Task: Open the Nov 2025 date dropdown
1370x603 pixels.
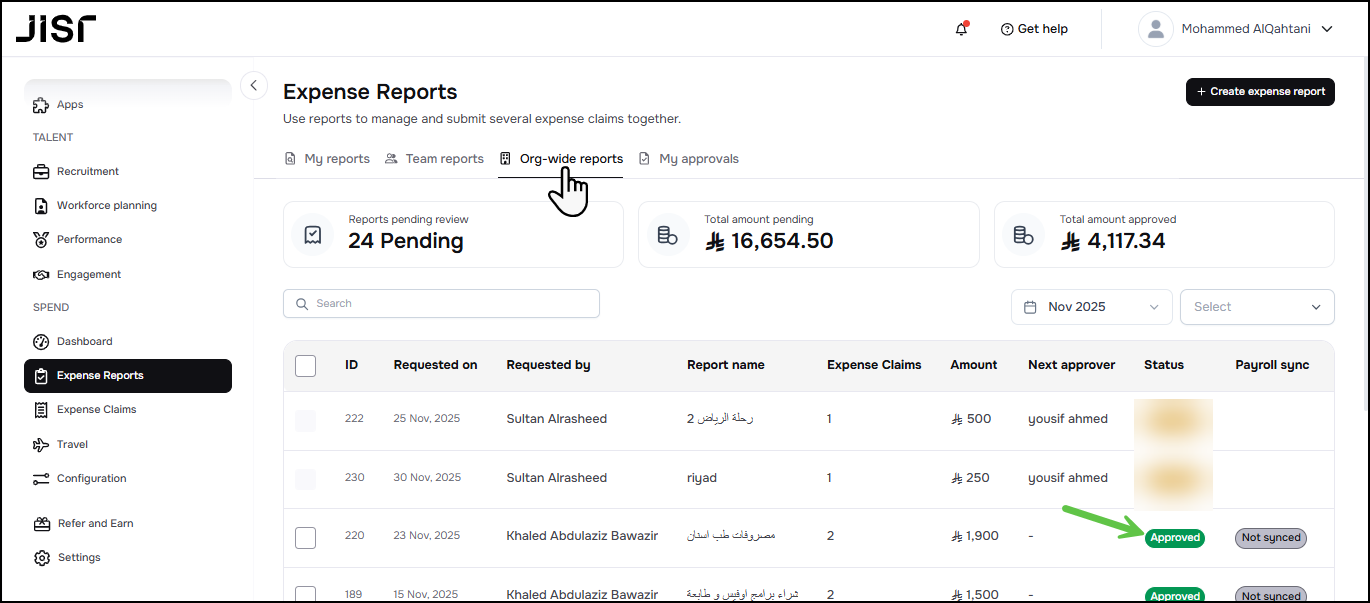Action: pyautogui.click(x=1091, y=307)
